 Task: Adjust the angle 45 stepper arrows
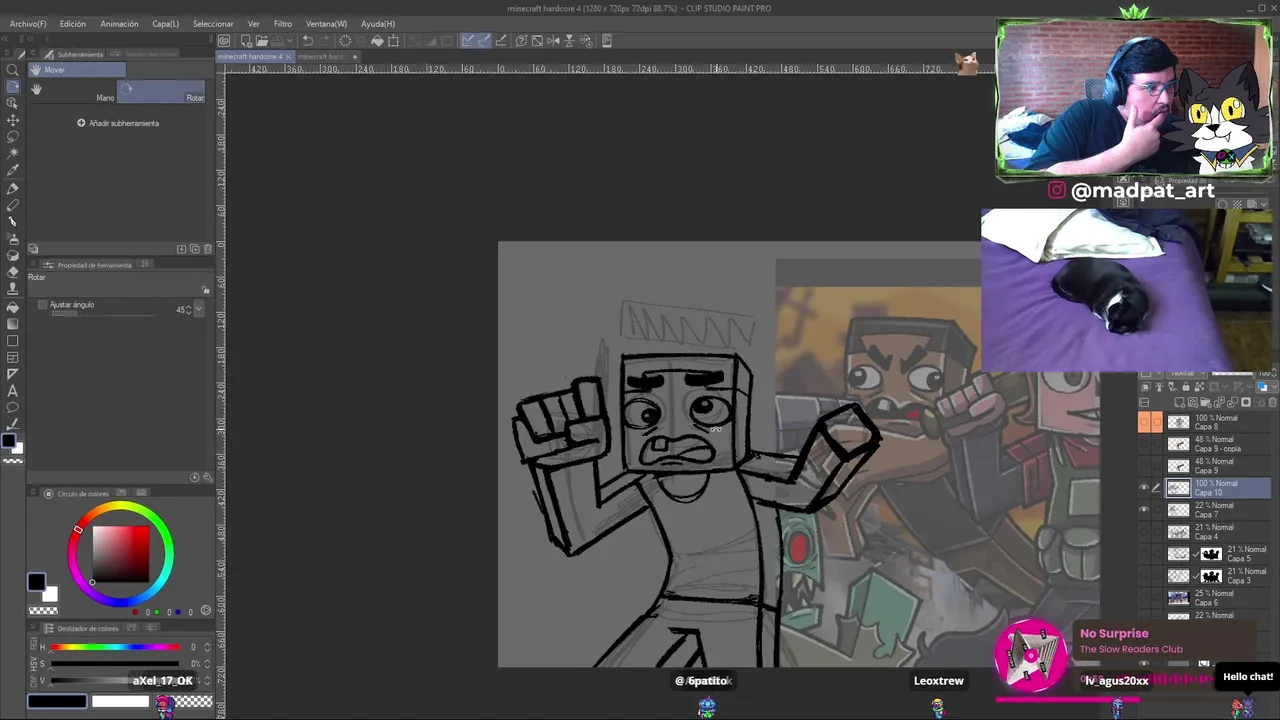[189, 310]
